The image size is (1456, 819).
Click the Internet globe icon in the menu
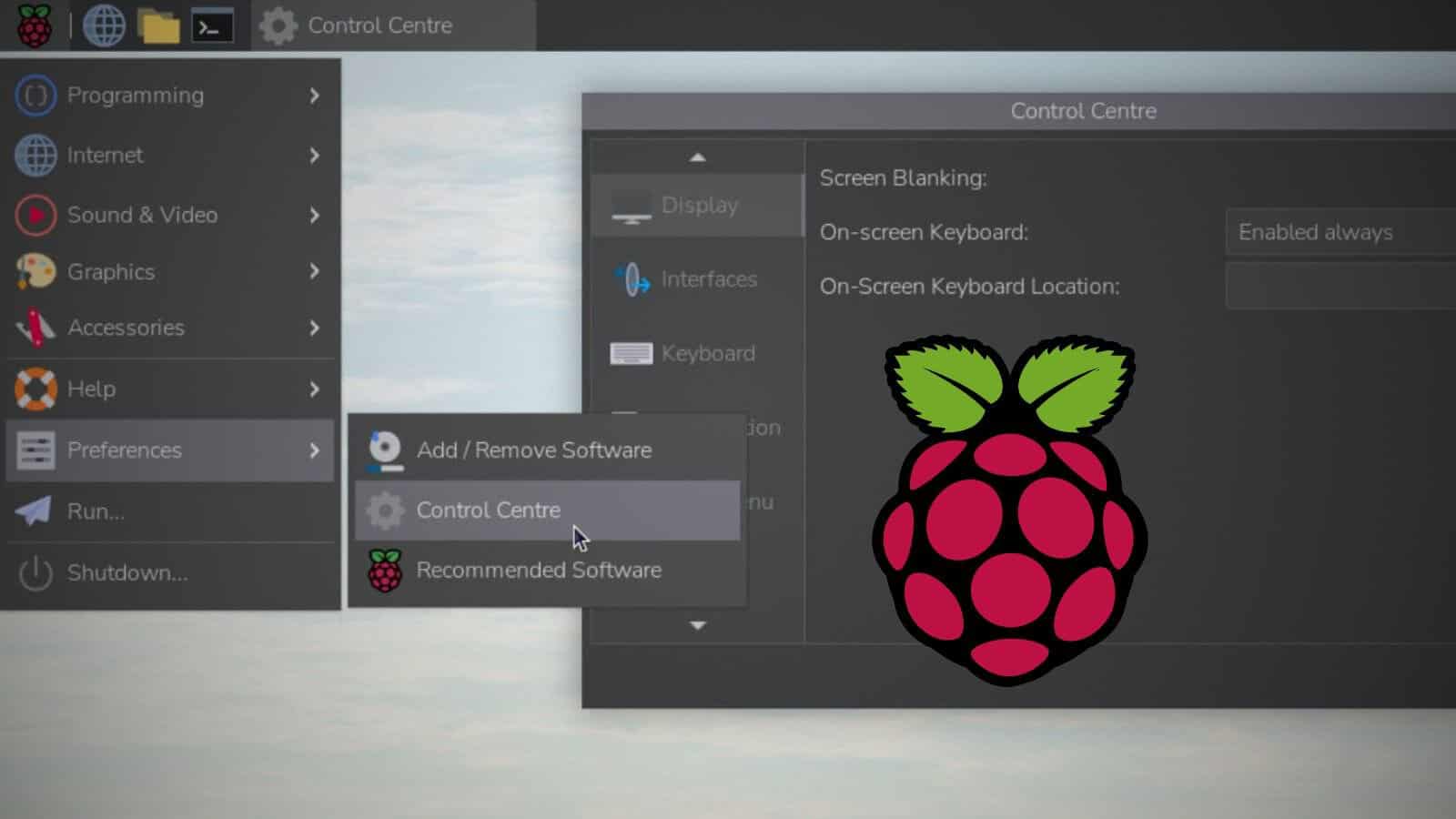tap(35, 156)
